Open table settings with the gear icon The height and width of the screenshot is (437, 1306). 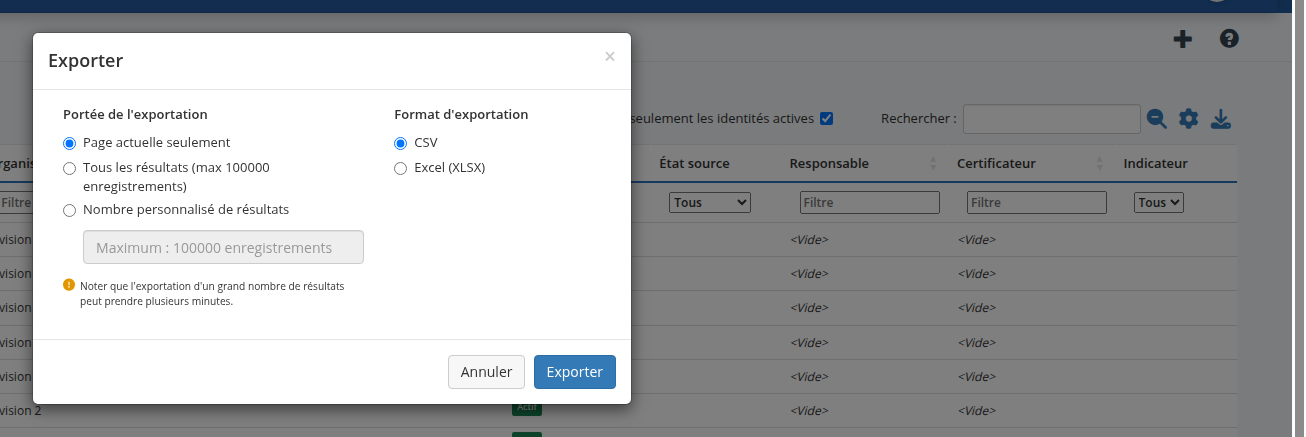point(1188,119)
